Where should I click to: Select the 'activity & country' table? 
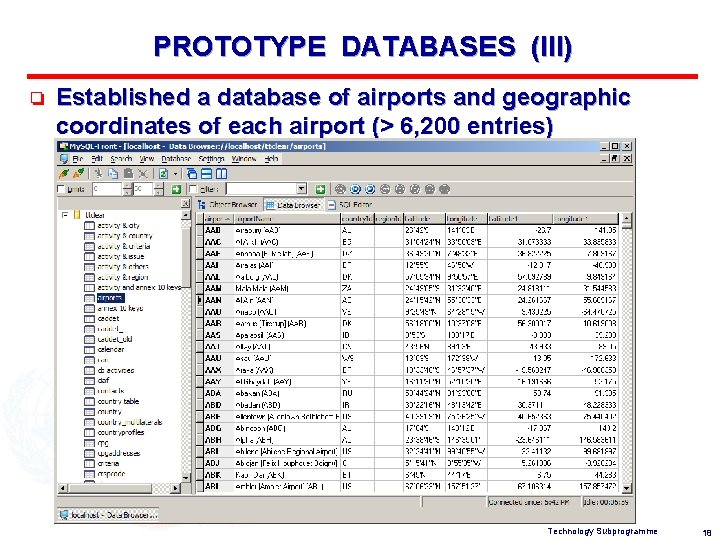coord(124,236)
